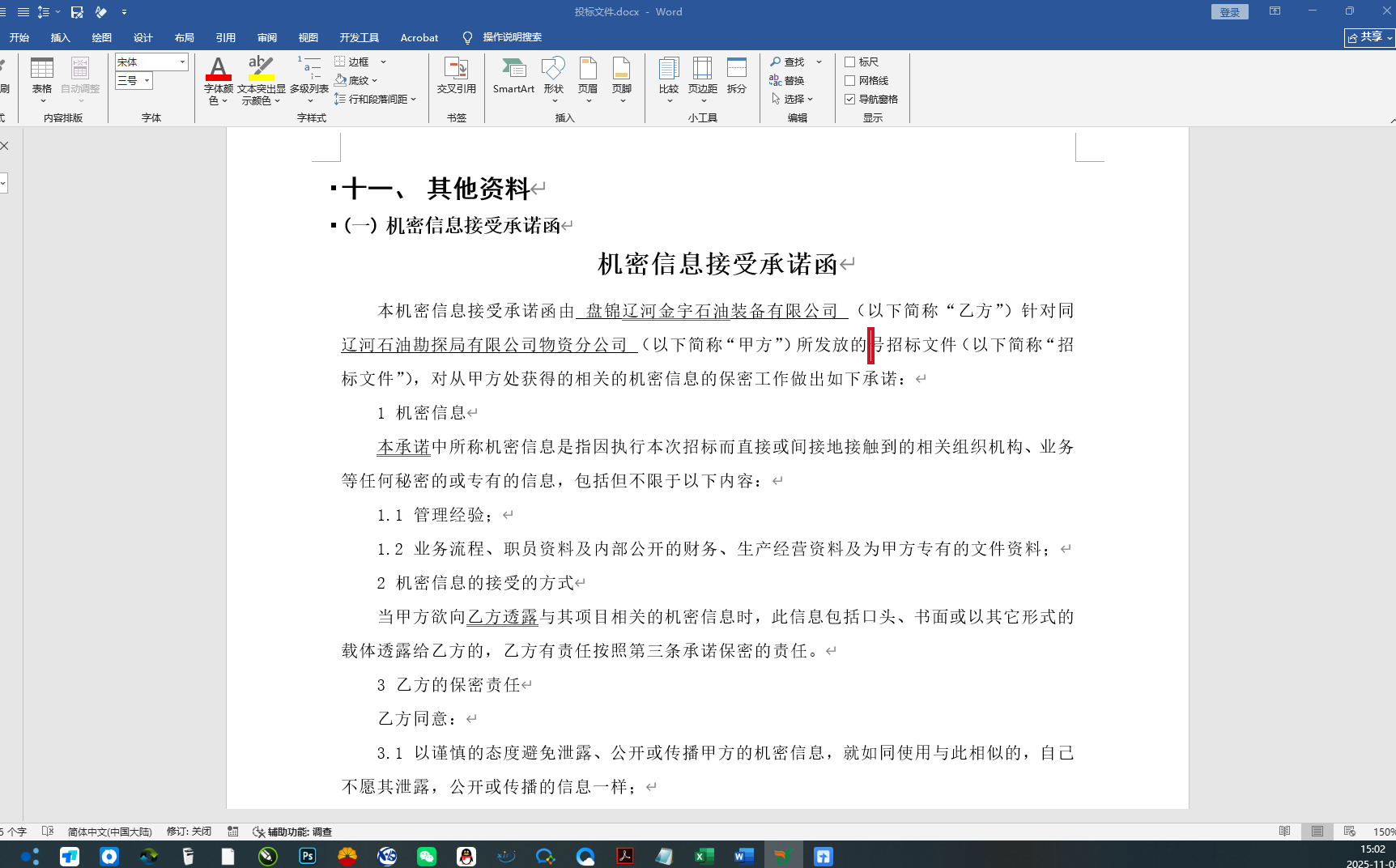The height and width of the screenshot is (868, 1396).
Task: Click 辅助功能: 调查 accessibility status
Action: click(292, 832)
